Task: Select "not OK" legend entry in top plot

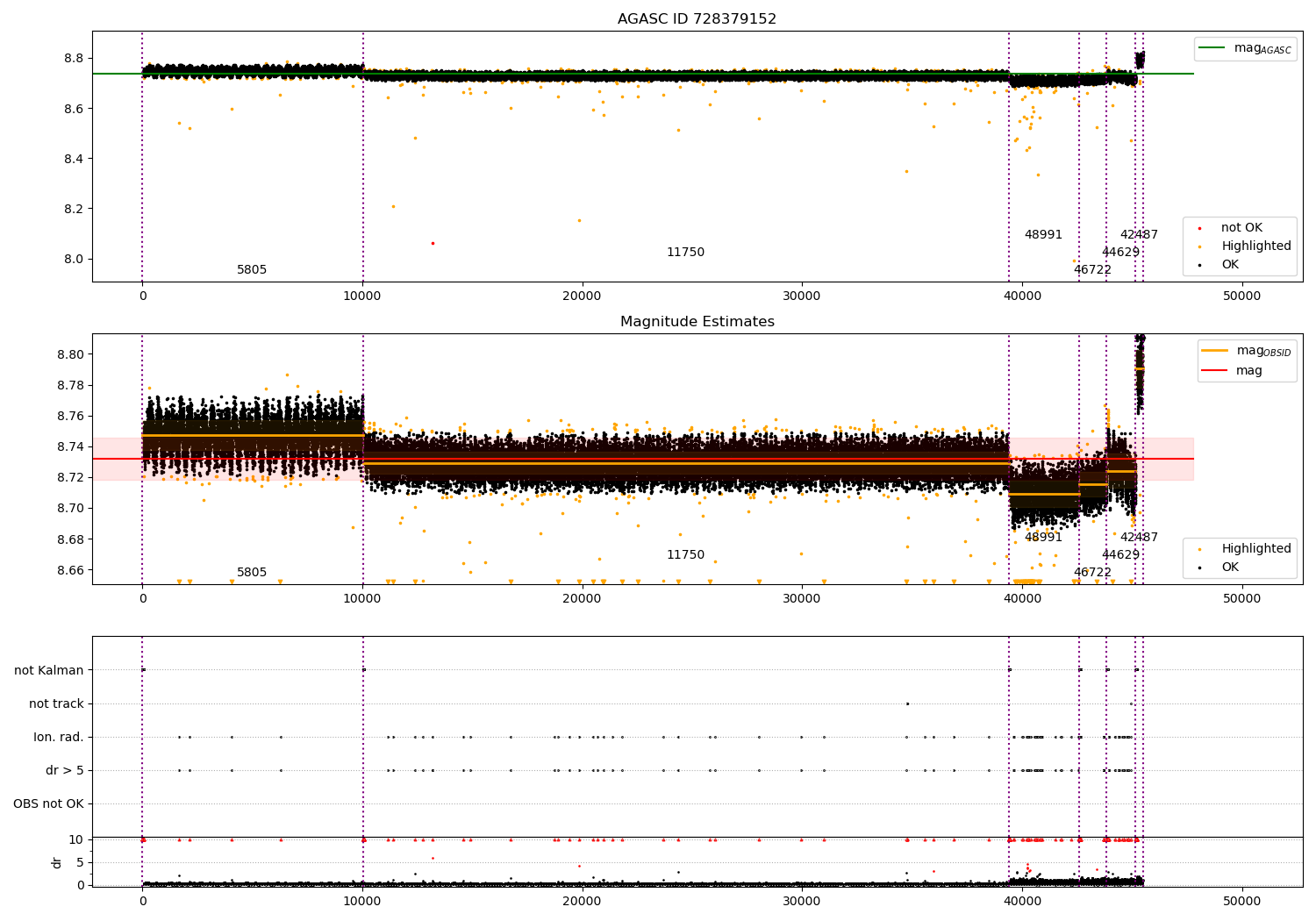Action: [1241, 228]
